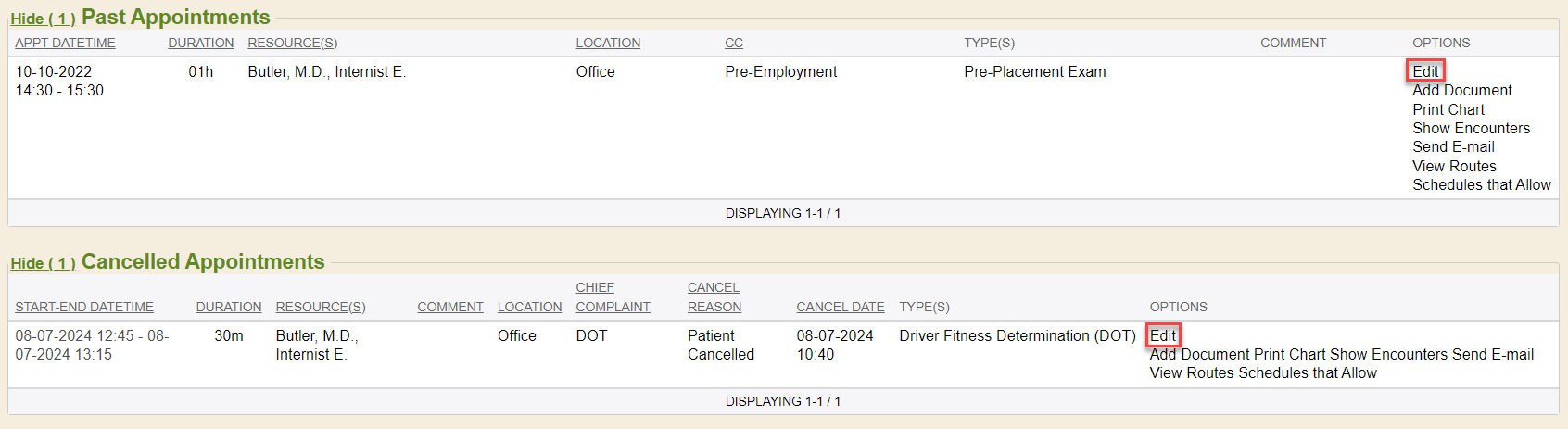Screen dimensions: 1568x429
Task: Open Schedules that Allow in Past Appointments
Action: [x=1481, y=184]
